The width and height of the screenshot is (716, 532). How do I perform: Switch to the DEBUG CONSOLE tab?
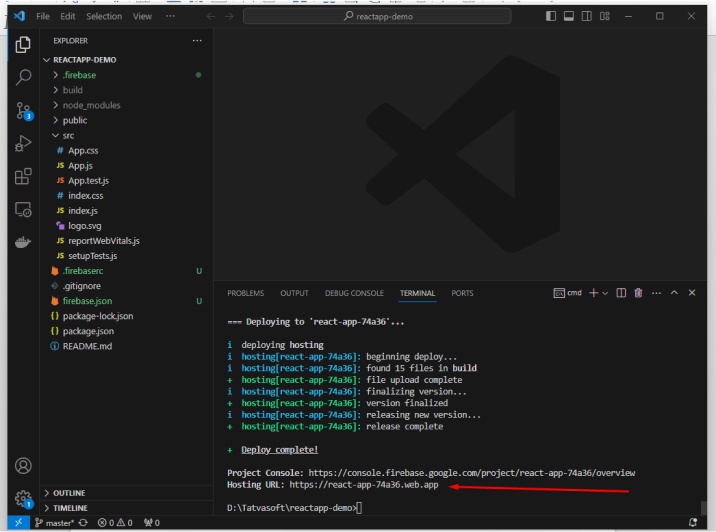[x=354, y=293]
